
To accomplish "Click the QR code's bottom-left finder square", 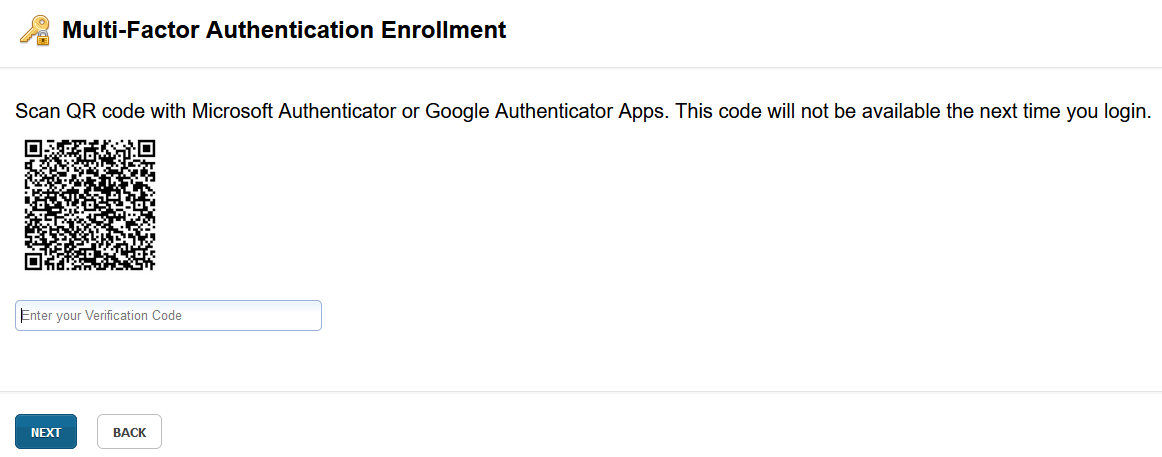I will [33, 261].
